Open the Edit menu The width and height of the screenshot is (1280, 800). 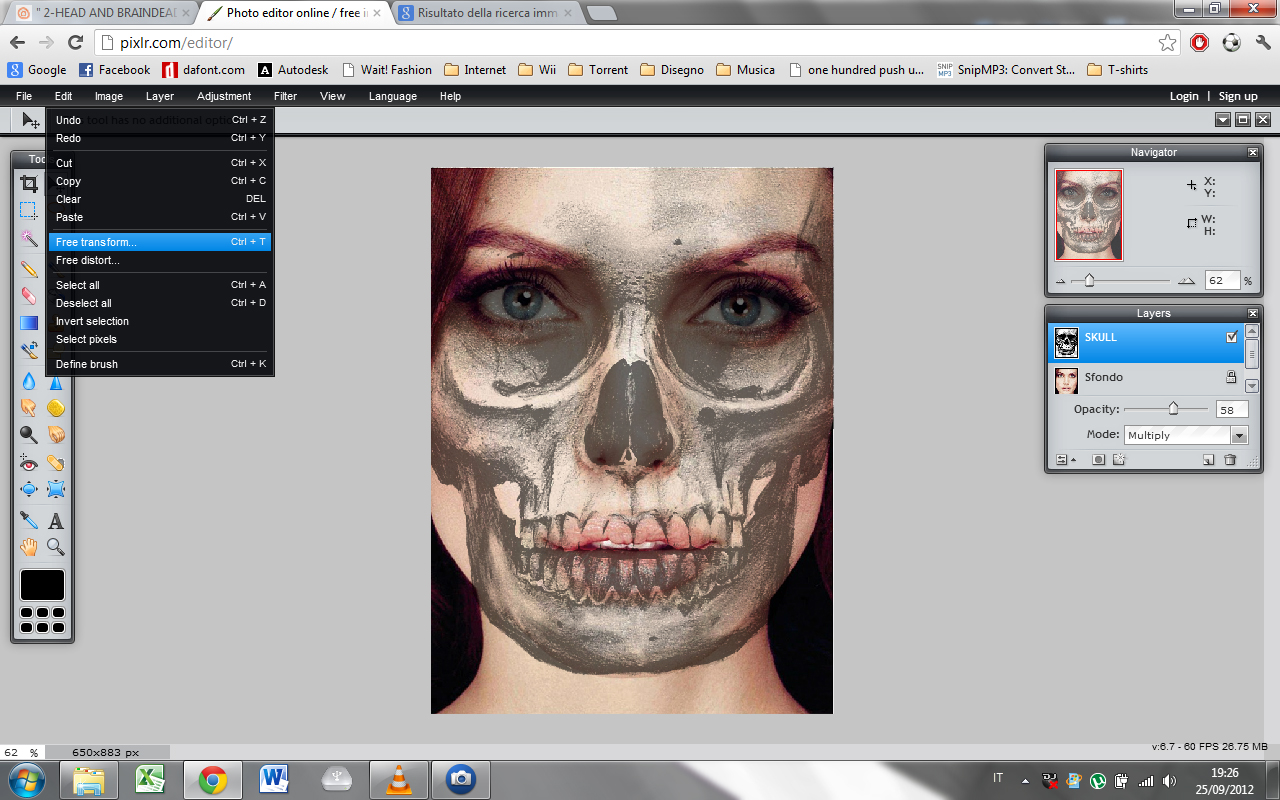64,96
